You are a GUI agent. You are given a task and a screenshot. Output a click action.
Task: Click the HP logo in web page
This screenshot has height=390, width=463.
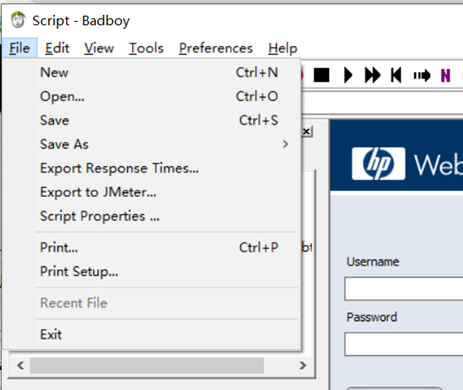pyautogui.click(x=378, y=164)
